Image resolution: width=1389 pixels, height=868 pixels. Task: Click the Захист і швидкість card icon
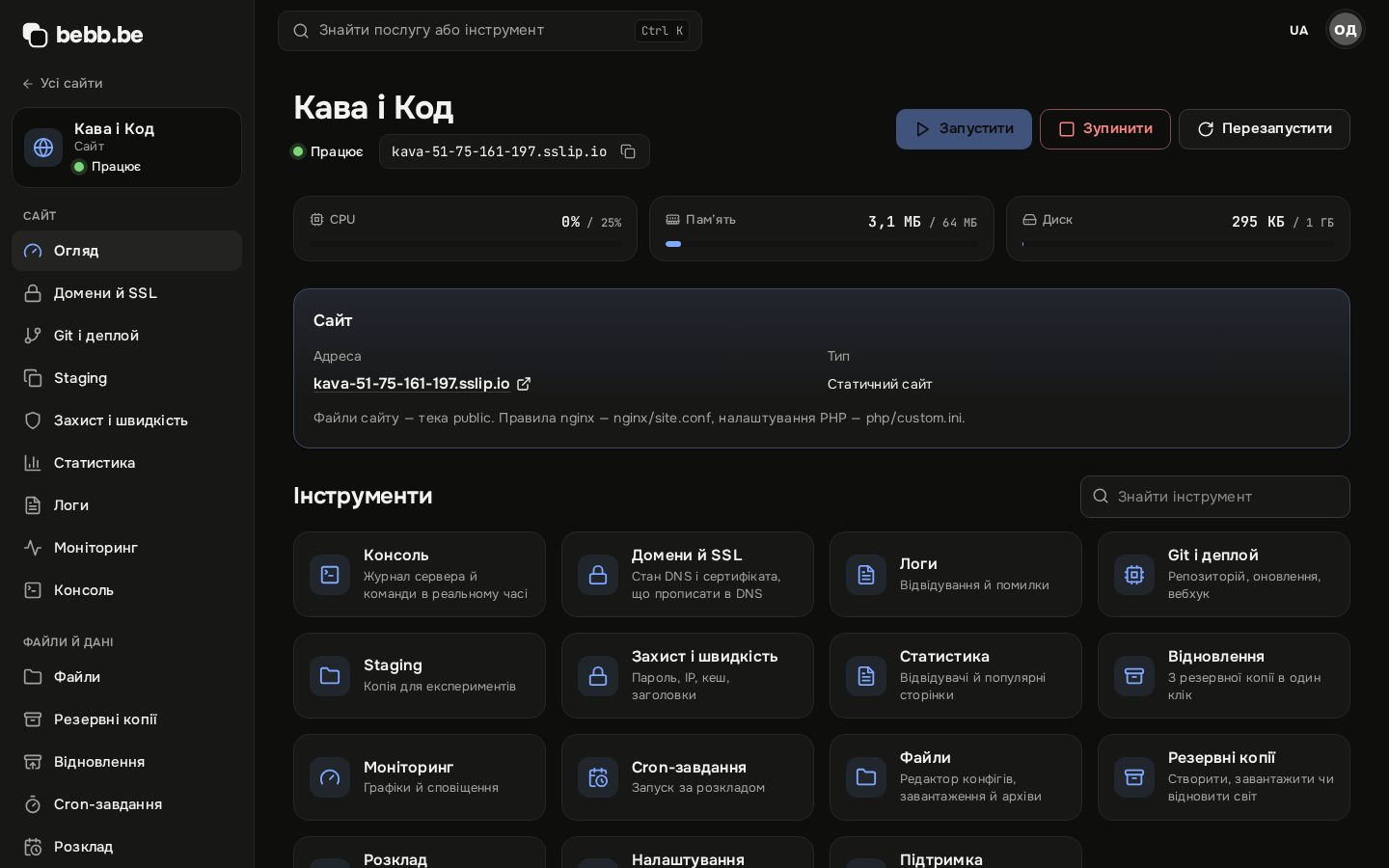point(598,676)
